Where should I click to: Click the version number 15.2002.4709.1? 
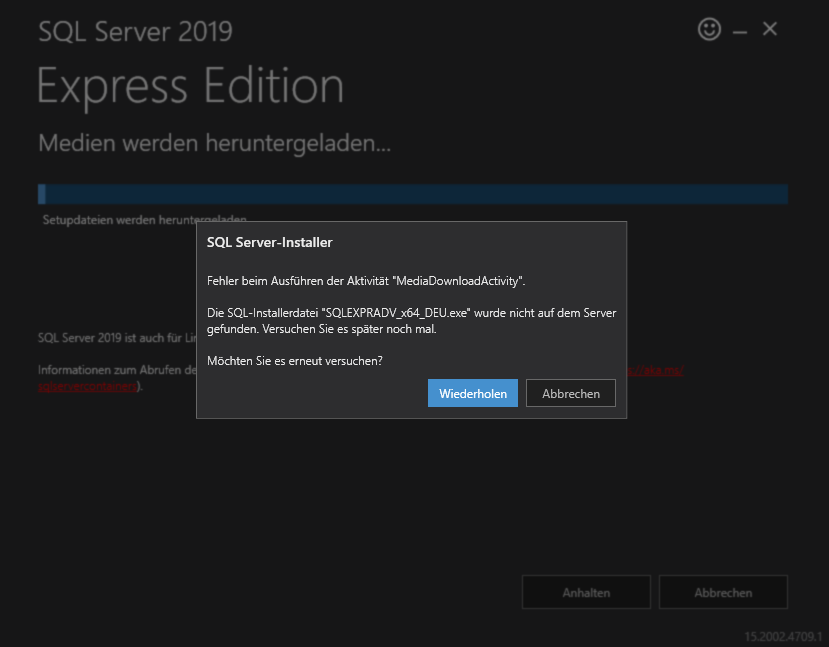(x=783, y=636)
